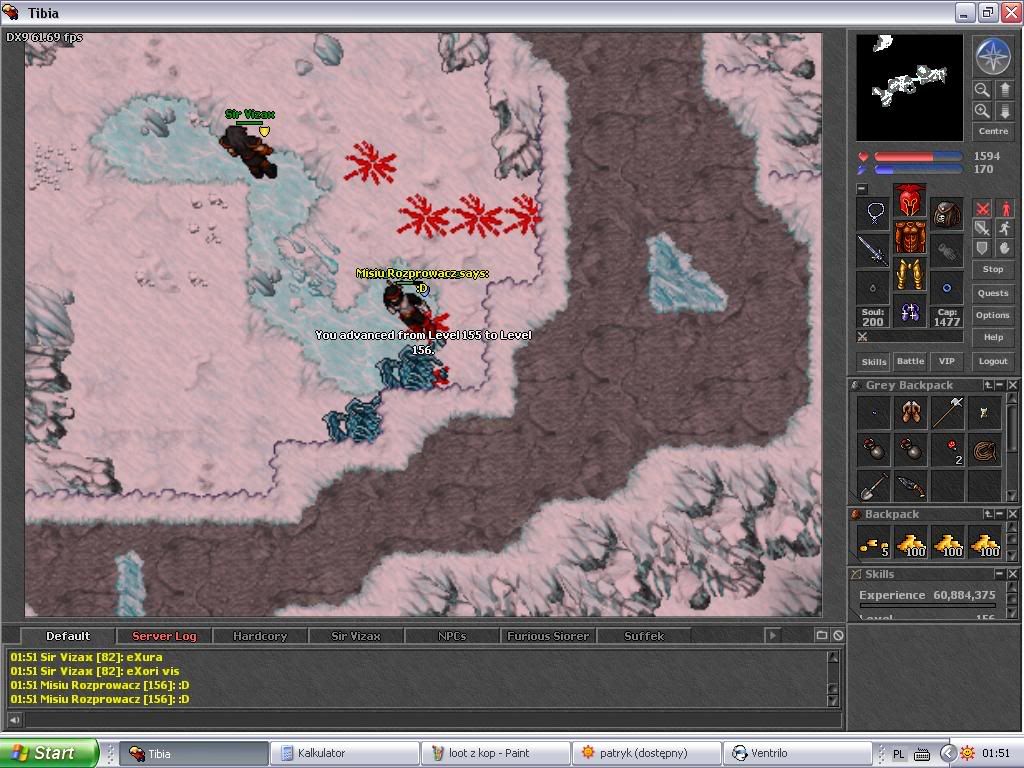Ignore messages using chat console icon
Screen dimensions: 1024x768
(x=839, y=635)
